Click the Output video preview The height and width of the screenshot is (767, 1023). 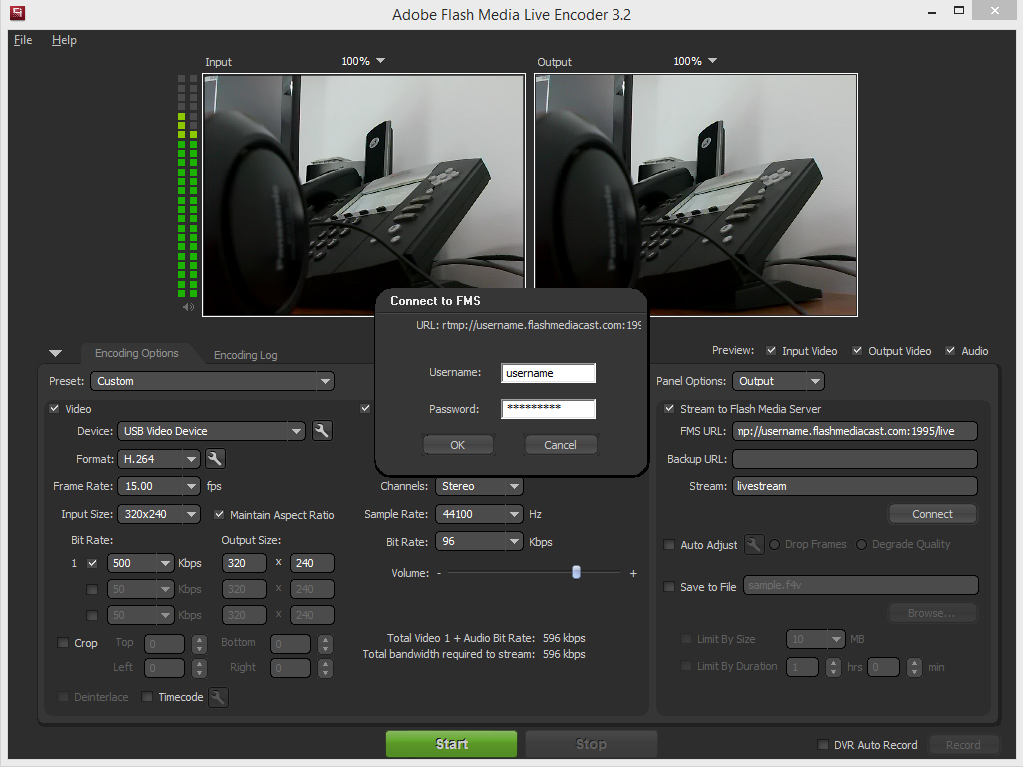point(696,195)
